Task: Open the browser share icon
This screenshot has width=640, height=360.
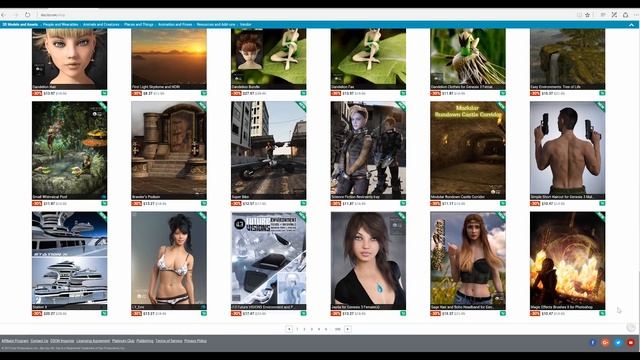Action: pos(625,15)
